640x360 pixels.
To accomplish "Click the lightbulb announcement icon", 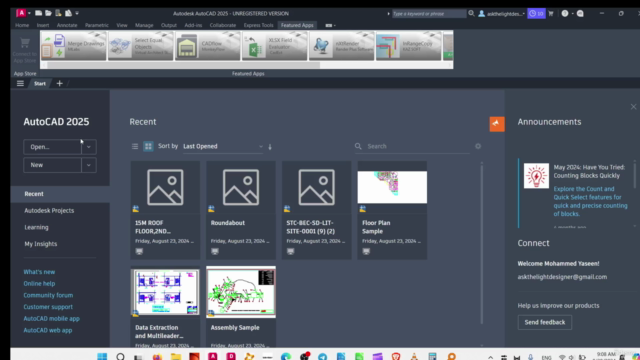I will 536,176.
